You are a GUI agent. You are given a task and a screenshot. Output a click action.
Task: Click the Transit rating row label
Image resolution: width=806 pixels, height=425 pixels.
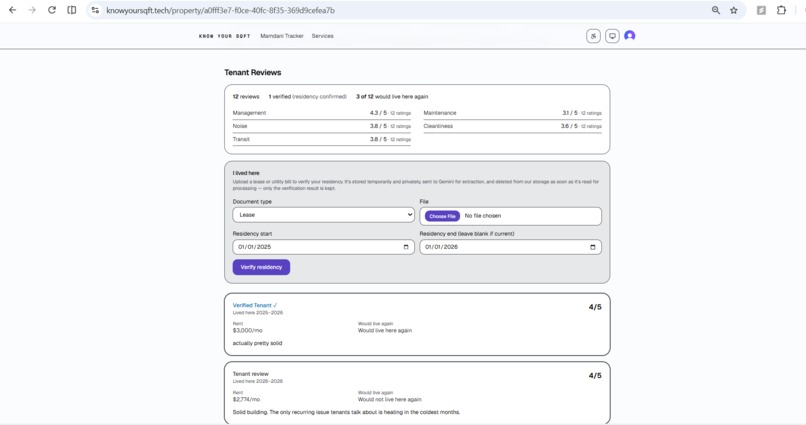(241, 139)
